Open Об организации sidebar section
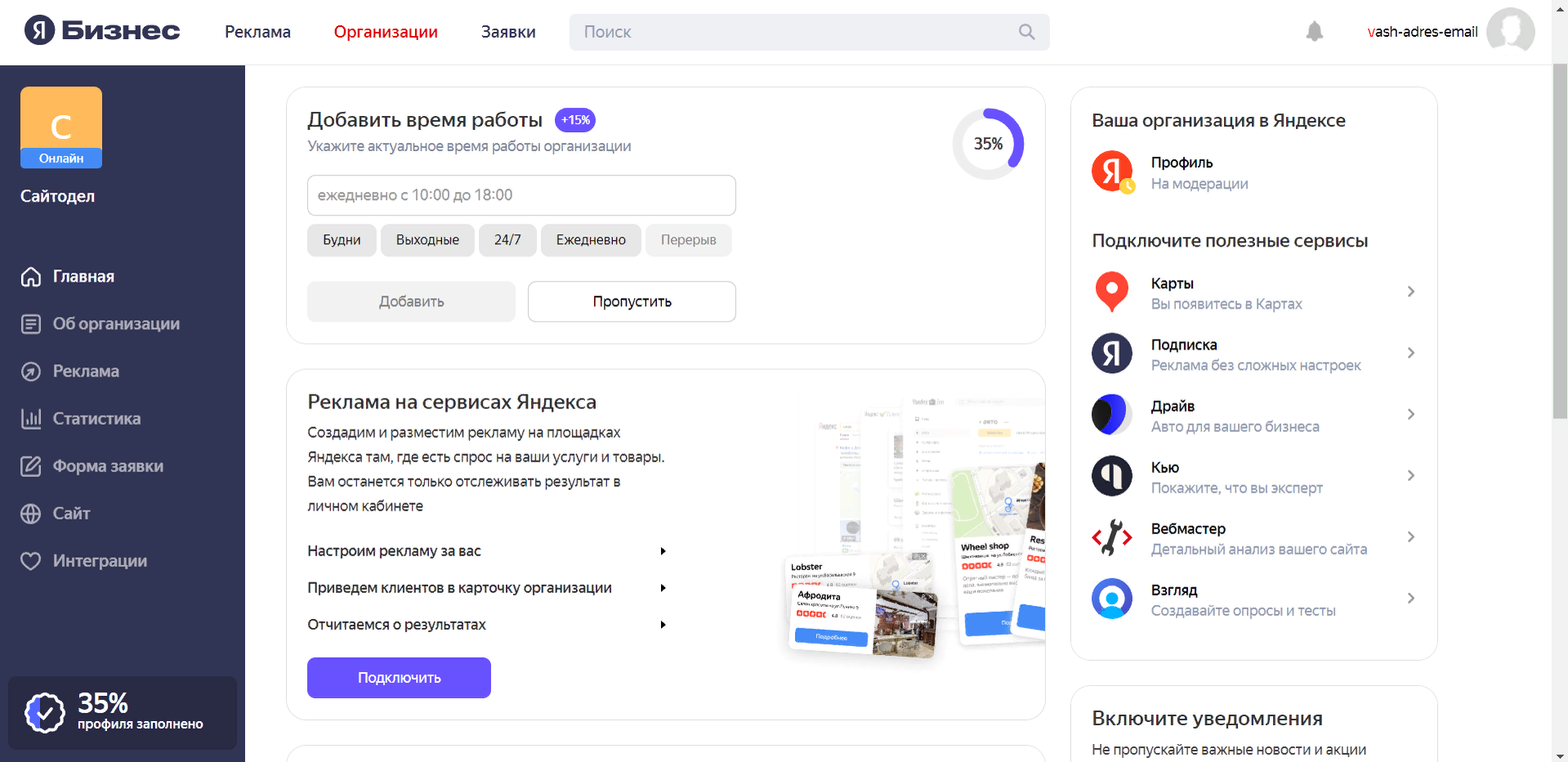This screenshot has width=1568, height=762. point(116,324)
